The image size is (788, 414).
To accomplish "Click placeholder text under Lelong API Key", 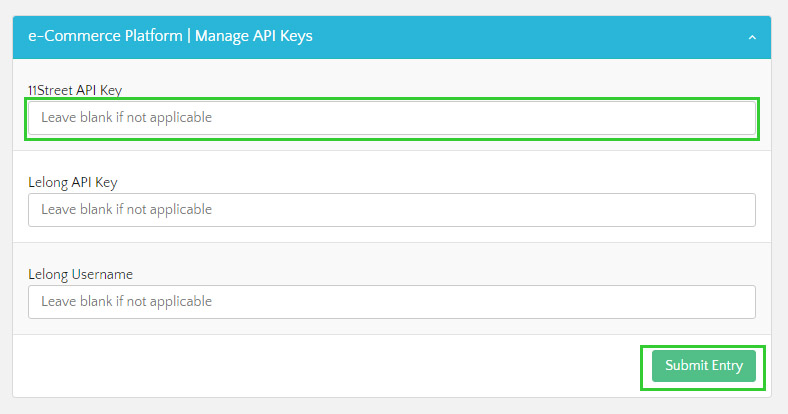I will click(x=127, y=210).
